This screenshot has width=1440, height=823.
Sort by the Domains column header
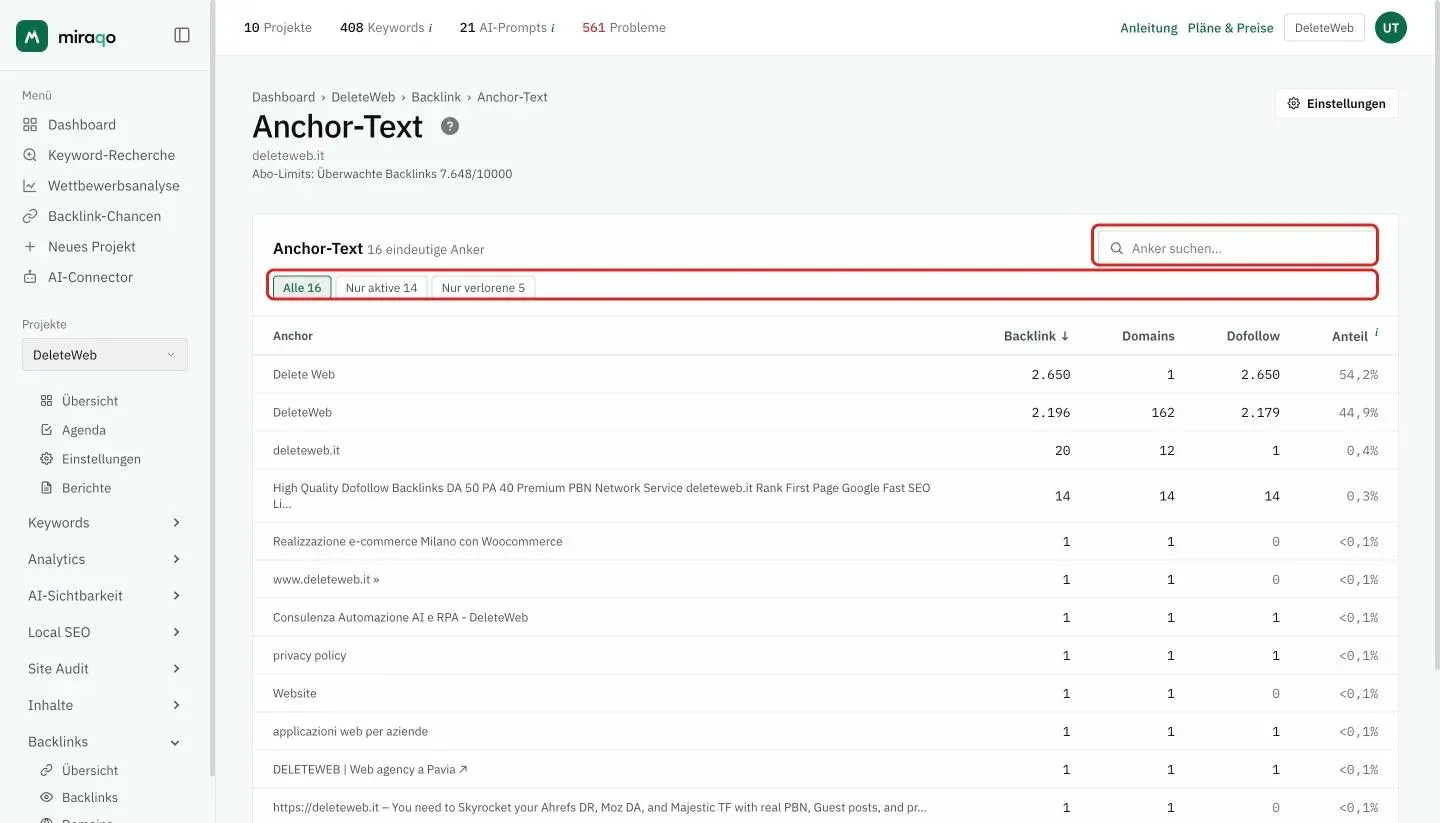tap(1148, 336)
